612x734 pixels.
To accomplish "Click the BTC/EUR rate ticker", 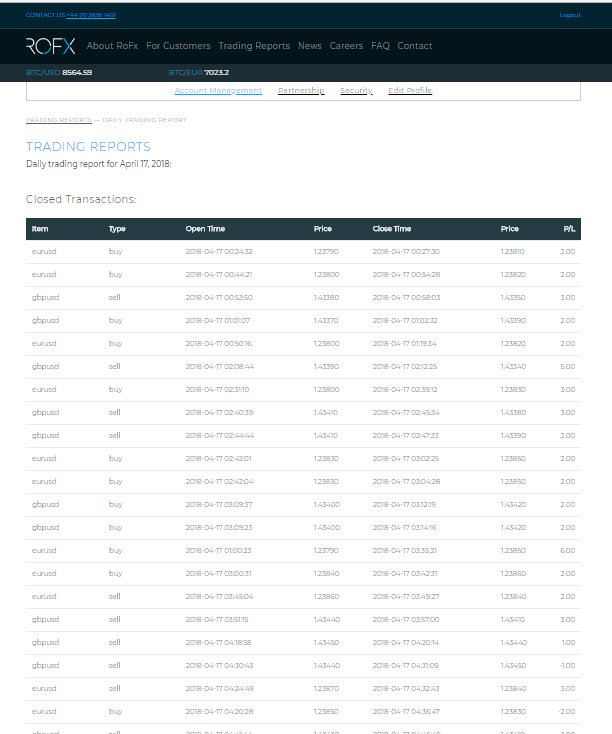I will (199, 73).
